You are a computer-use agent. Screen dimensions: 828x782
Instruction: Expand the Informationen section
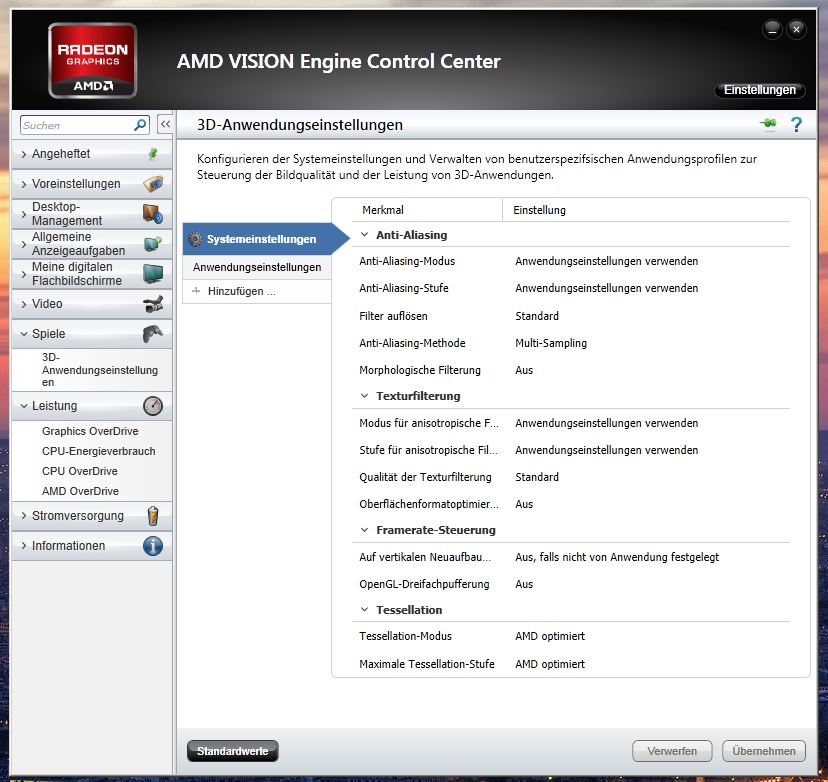(24, 546)
